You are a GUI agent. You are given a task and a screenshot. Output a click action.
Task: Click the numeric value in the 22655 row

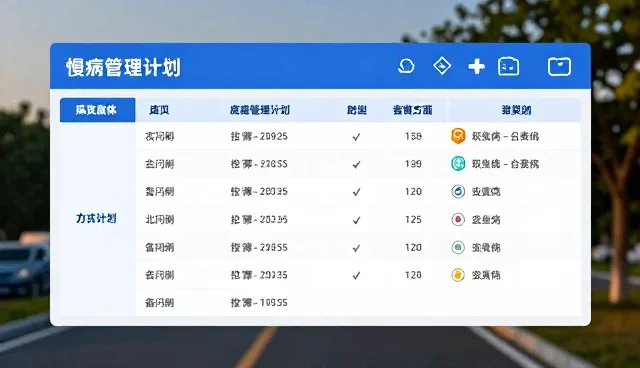413,164
